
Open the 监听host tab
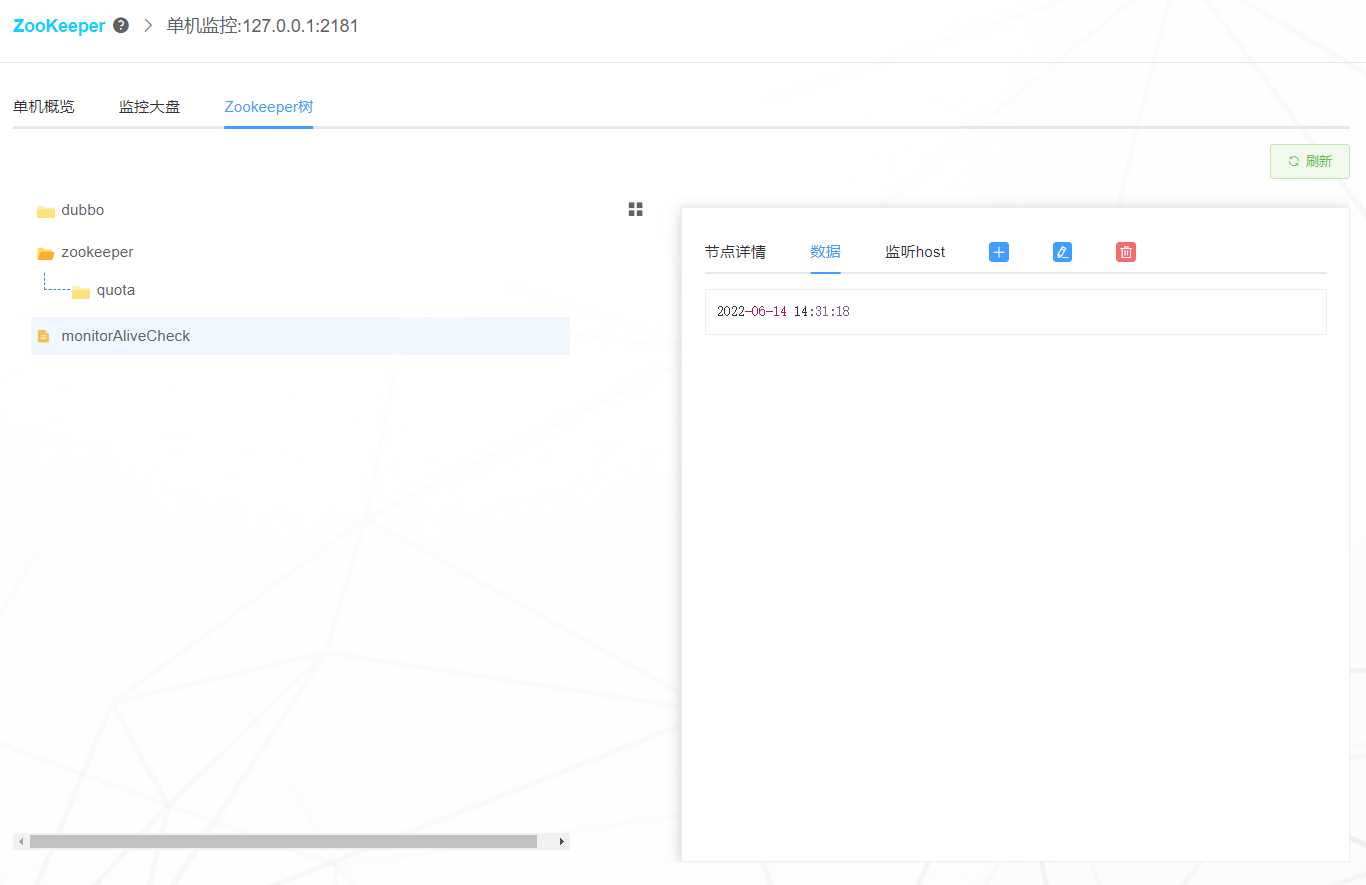tap(915, 252)
